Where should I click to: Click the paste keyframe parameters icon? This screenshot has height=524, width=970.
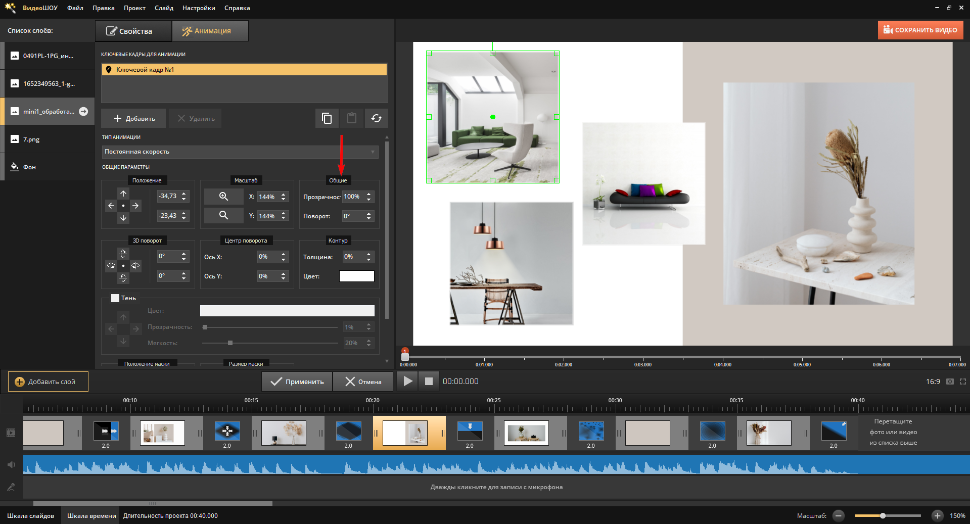pyautogui.click(x=351, y=118)
